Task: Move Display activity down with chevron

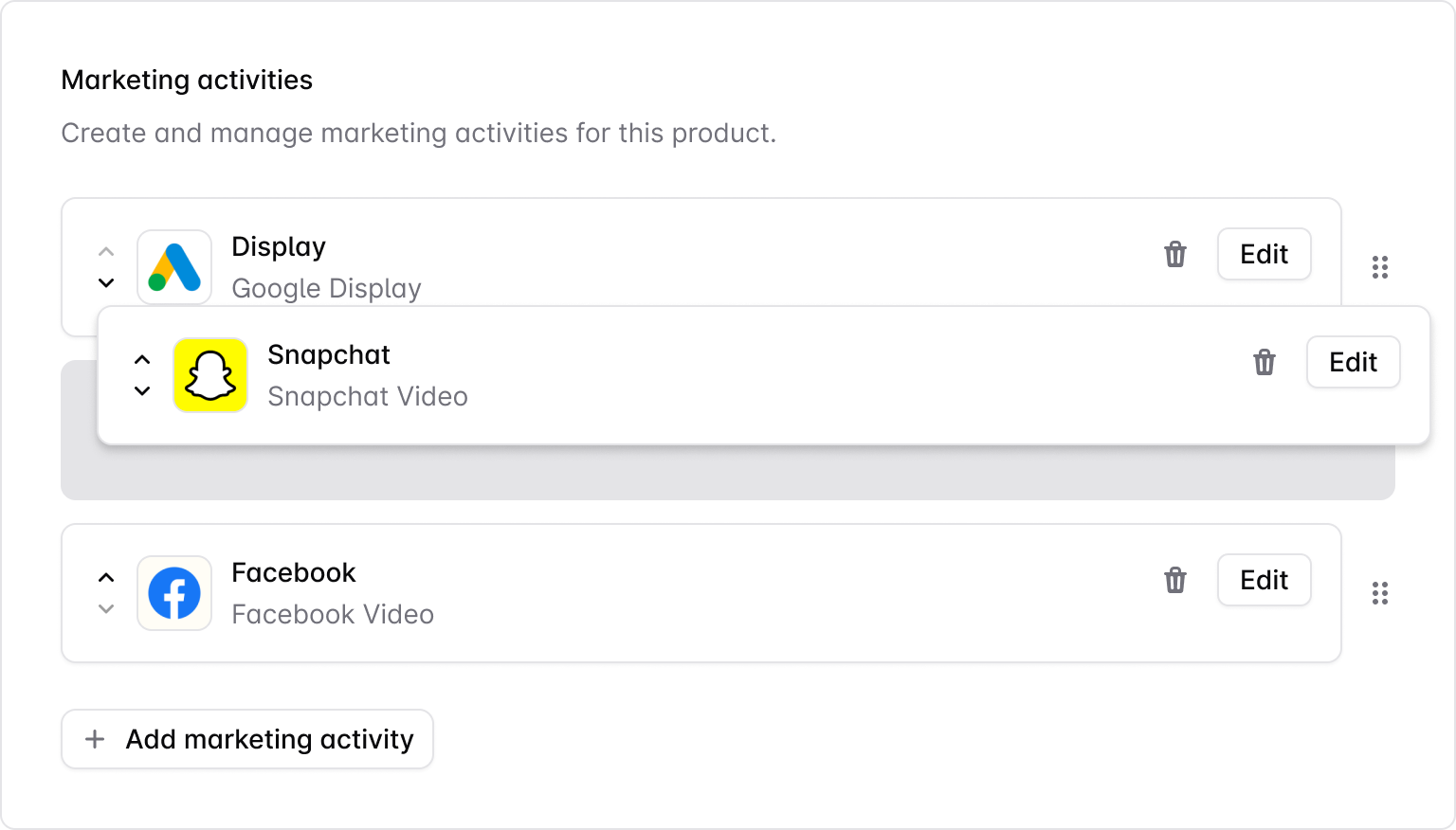Action: tap(106, 283)
